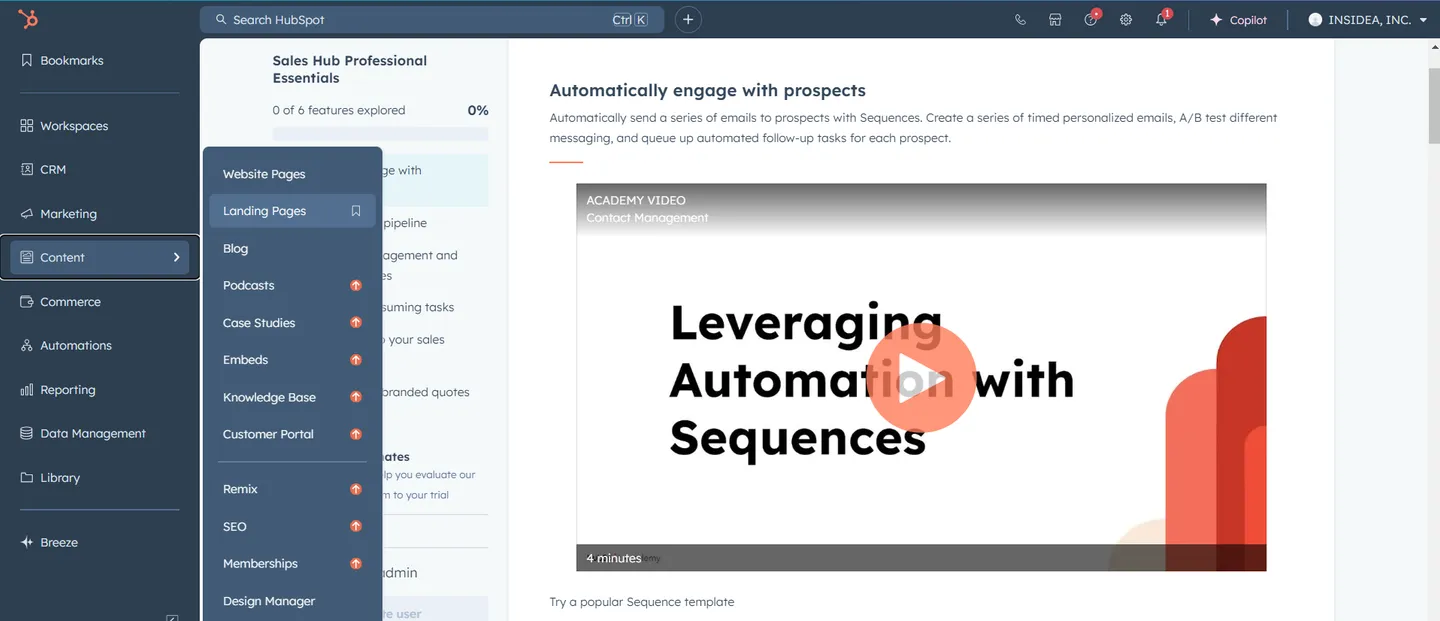1440x621 pixels.
Task: Click the plus quick-create button
Action: click(x=688, y=20)
